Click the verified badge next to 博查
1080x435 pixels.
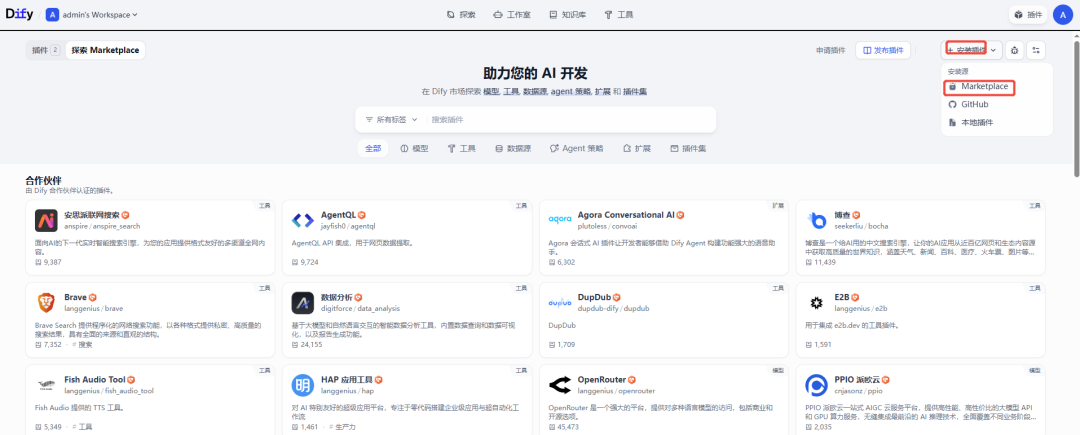[856, 215]
